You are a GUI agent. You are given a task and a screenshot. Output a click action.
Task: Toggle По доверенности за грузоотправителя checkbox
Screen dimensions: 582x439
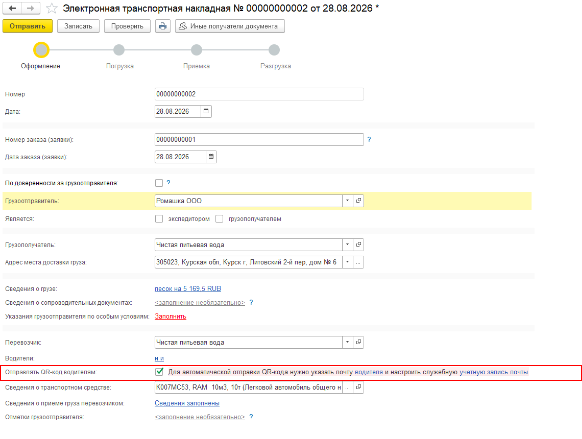click(159, 183)
